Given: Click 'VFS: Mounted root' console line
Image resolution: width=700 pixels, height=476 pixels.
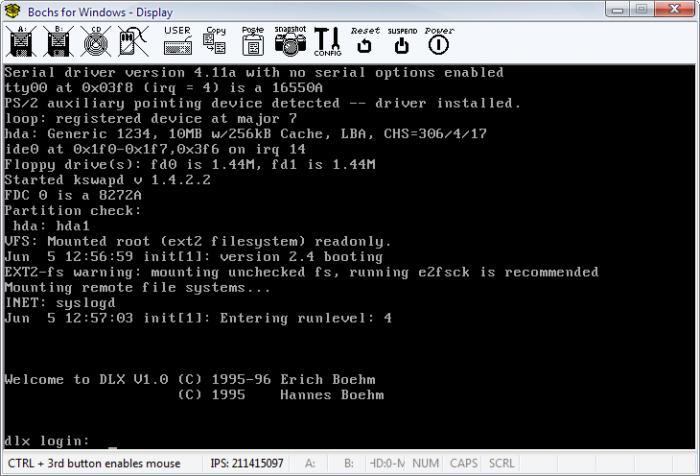Looking at the screenshot, I should [198, 242].
